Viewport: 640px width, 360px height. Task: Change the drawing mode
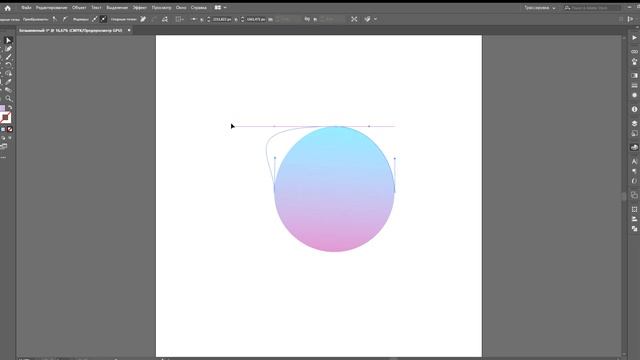[3, 138]
